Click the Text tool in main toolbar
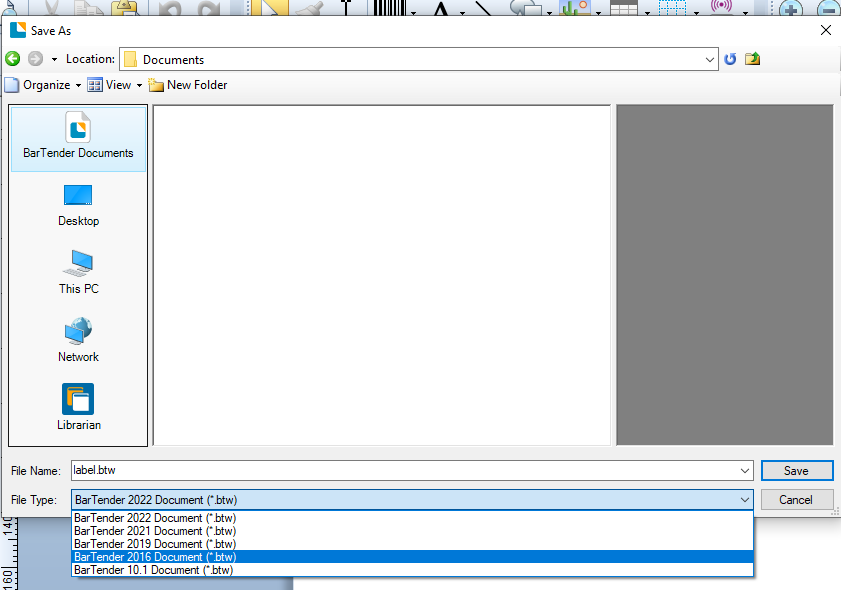This screenshot has height=590, width=841. (x=441, y=7)
